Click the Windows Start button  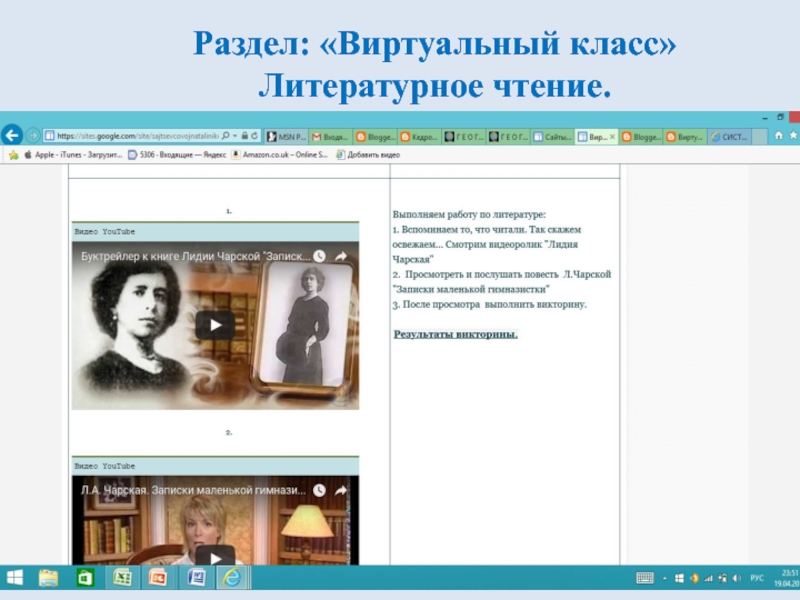14,578
